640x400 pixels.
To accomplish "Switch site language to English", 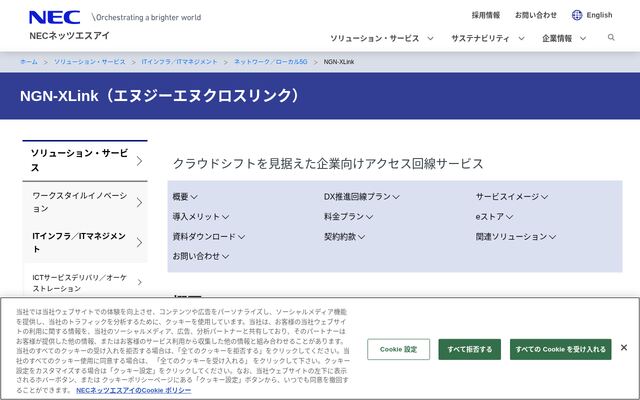I will (x=599, y=15).
